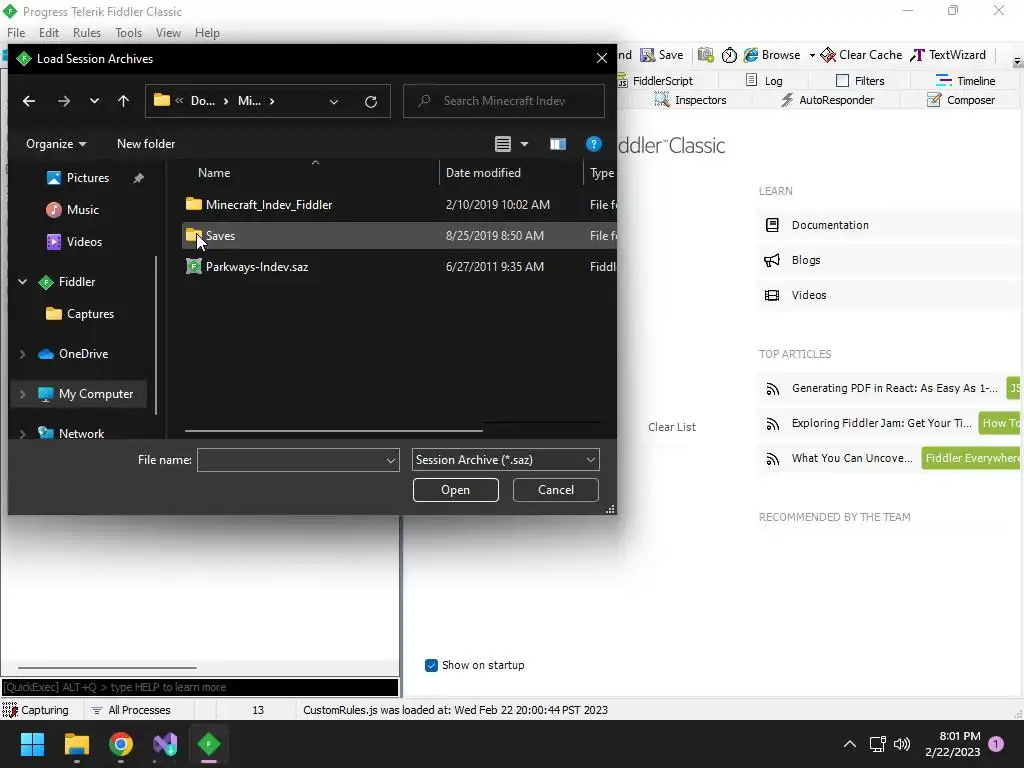Expand the address bar path history dropdown
Image resolution: width=1024 pixels, height=768 pixels.
point(334,101)
